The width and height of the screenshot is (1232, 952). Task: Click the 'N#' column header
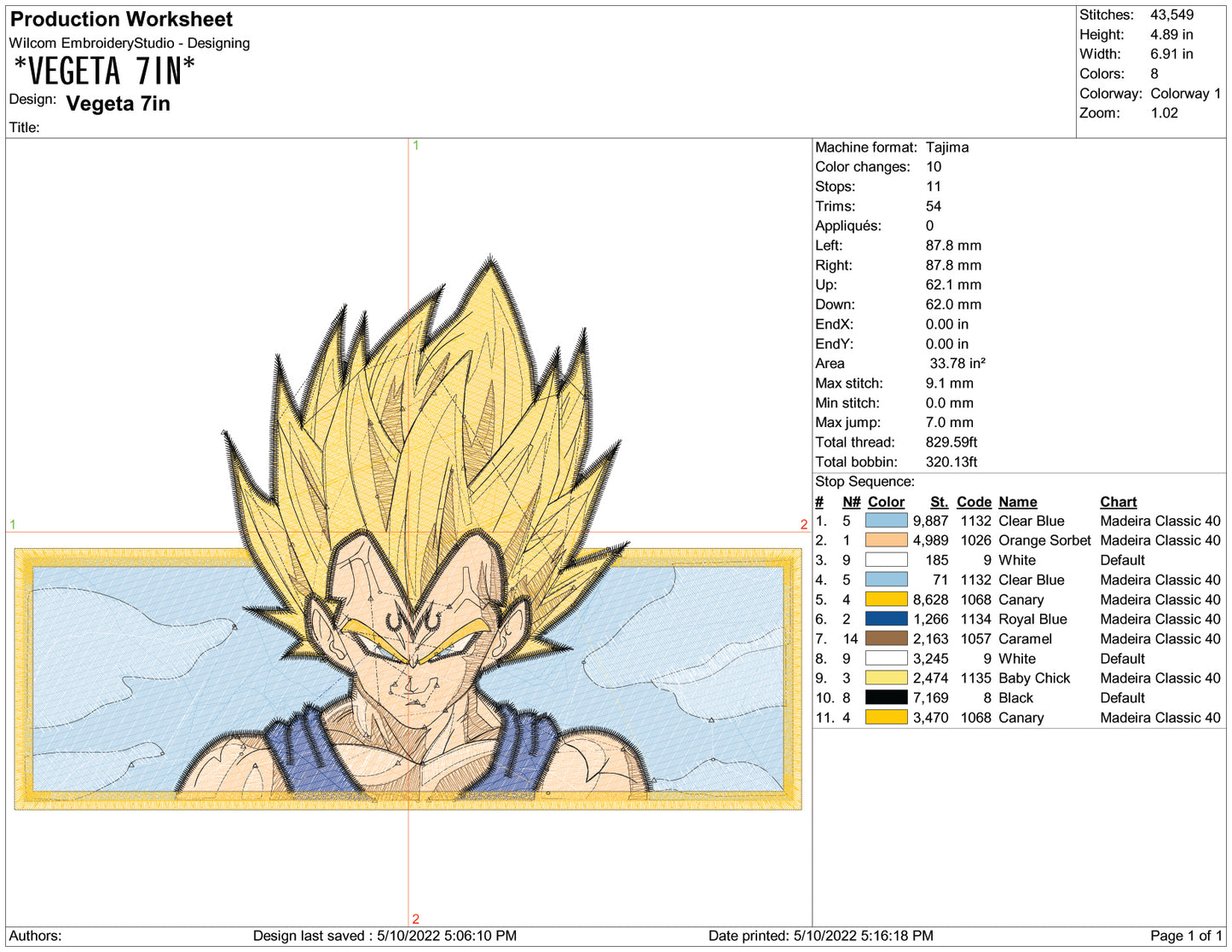pos(851,502)
